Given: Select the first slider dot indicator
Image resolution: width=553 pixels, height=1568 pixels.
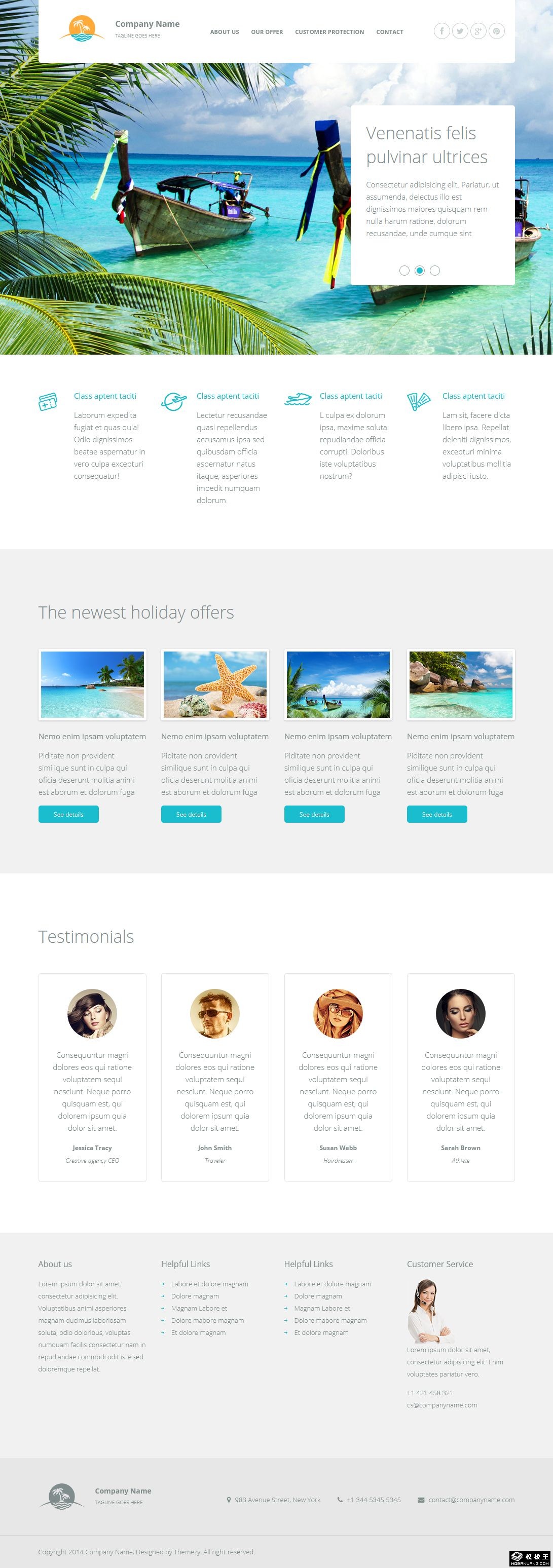Looking at the screenshot, I should tap(404, 270).
